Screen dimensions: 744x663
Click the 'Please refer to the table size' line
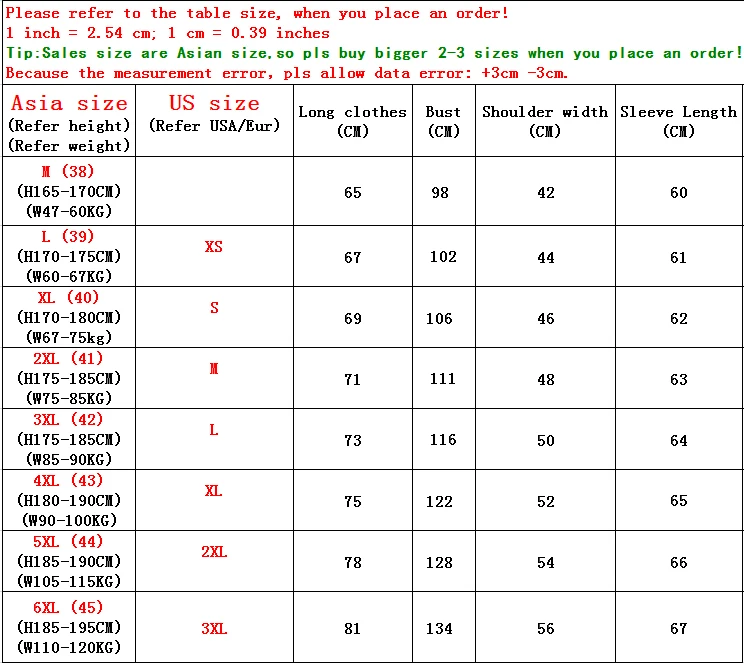257,13
